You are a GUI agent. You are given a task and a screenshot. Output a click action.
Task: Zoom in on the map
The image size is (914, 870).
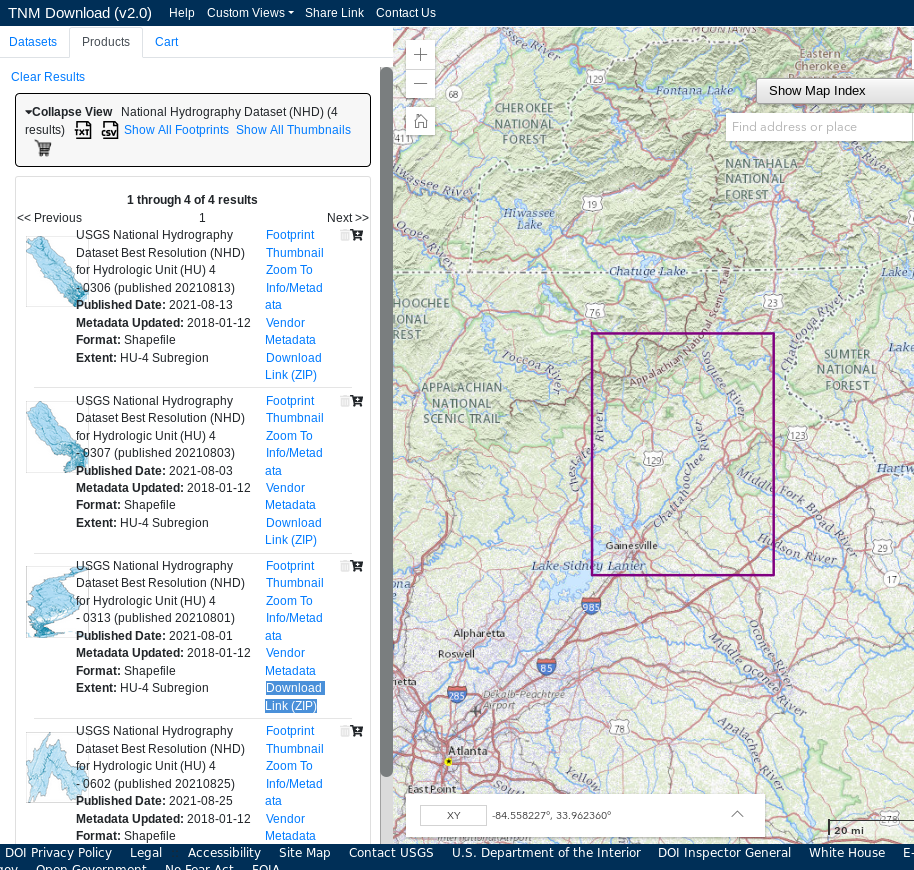click(421, 55)
